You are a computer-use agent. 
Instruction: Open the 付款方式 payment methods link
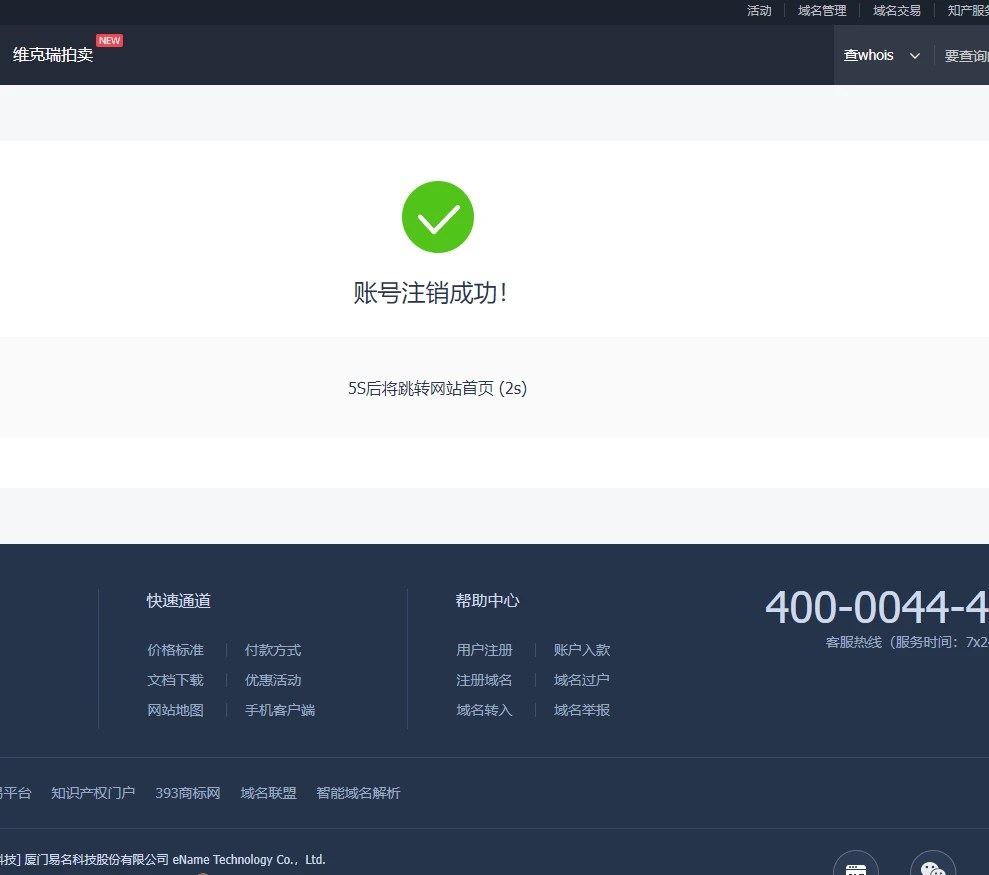tap(272, 650)
